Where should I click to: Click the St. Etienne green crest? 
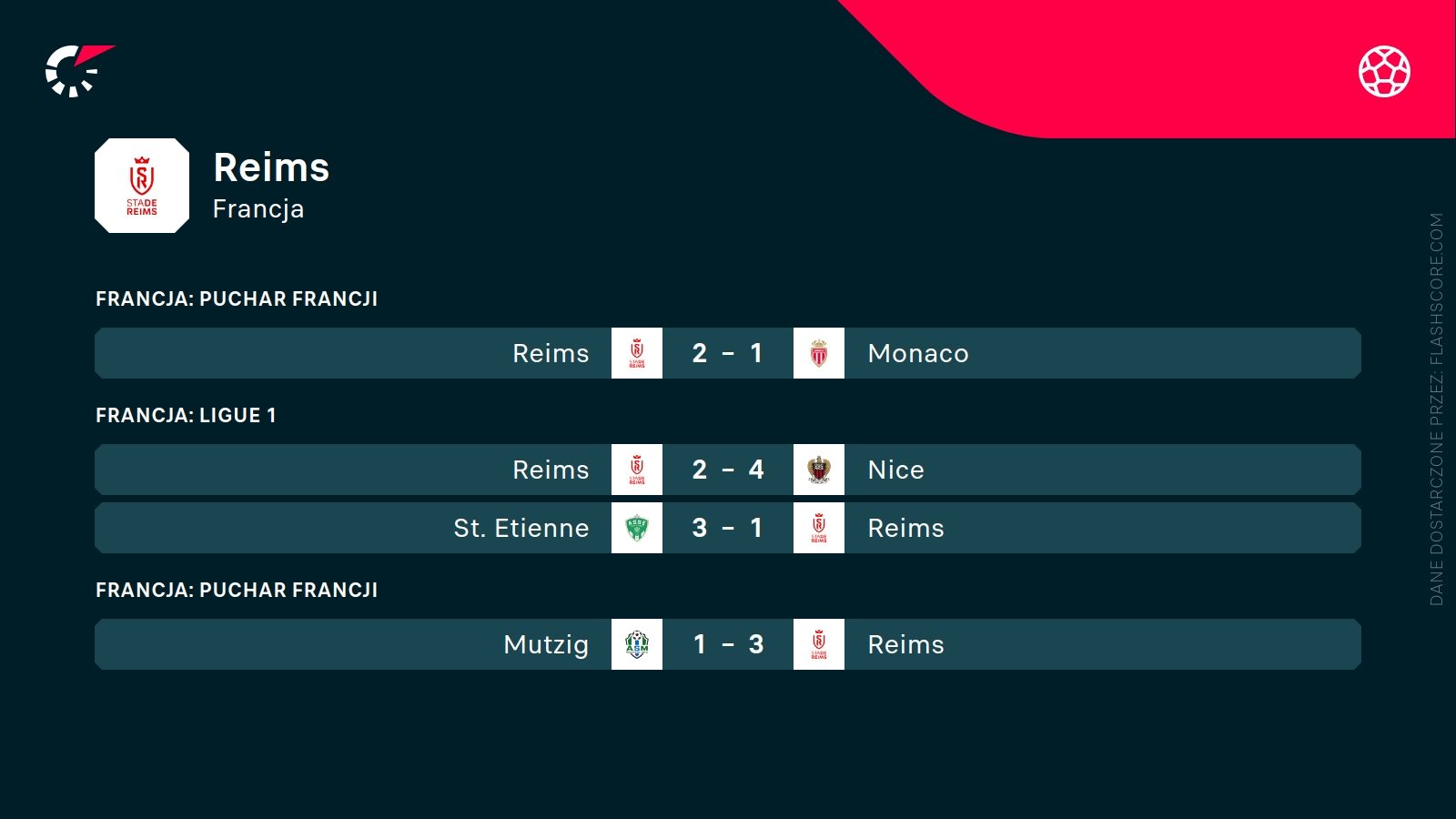point(637,528)
